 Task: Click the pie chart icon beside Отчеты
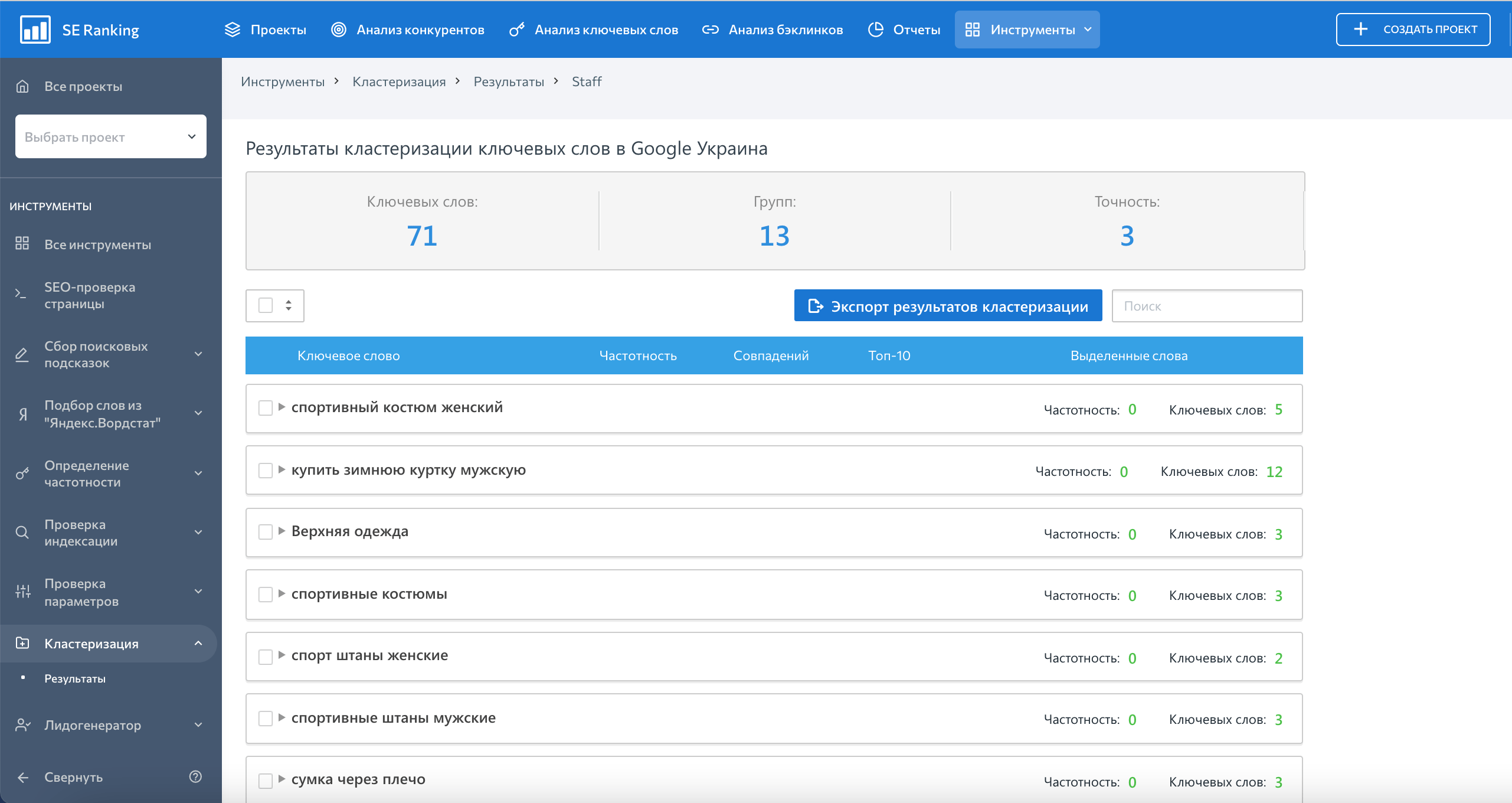pos(876,30)
